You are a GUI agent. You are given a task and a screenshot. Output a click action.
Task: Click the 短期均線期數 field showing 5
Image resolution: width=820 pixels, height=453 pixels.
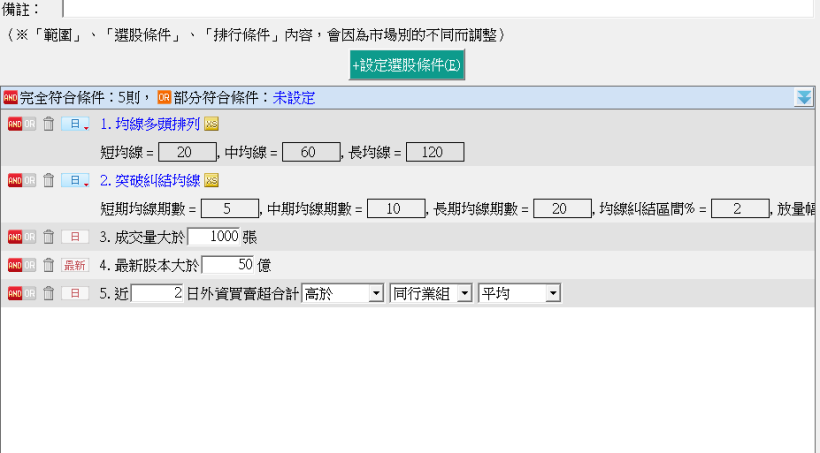tap(230, 209)
